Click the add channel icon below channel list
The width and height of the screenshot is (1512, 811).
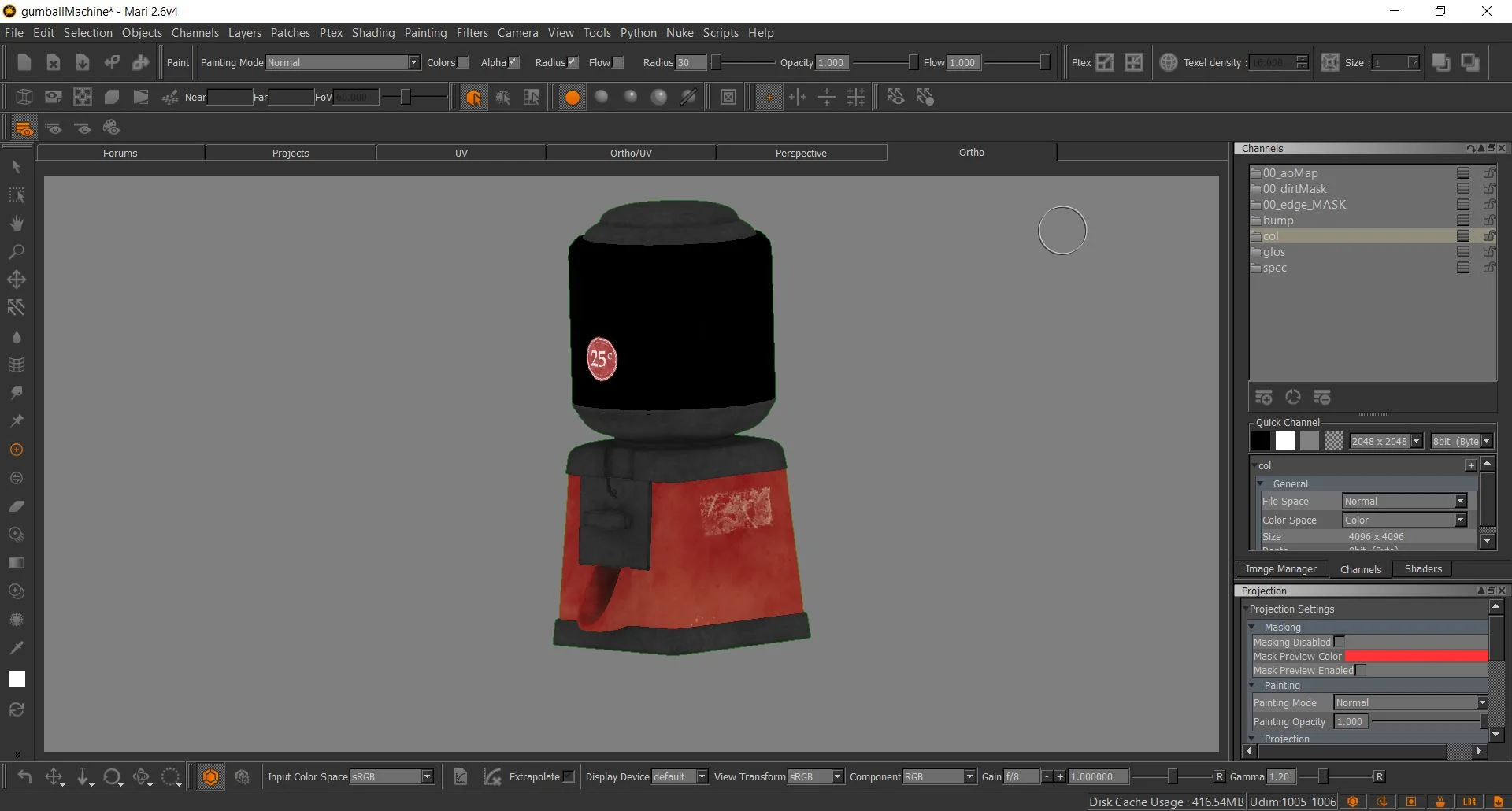click(x=1264, y=398)
